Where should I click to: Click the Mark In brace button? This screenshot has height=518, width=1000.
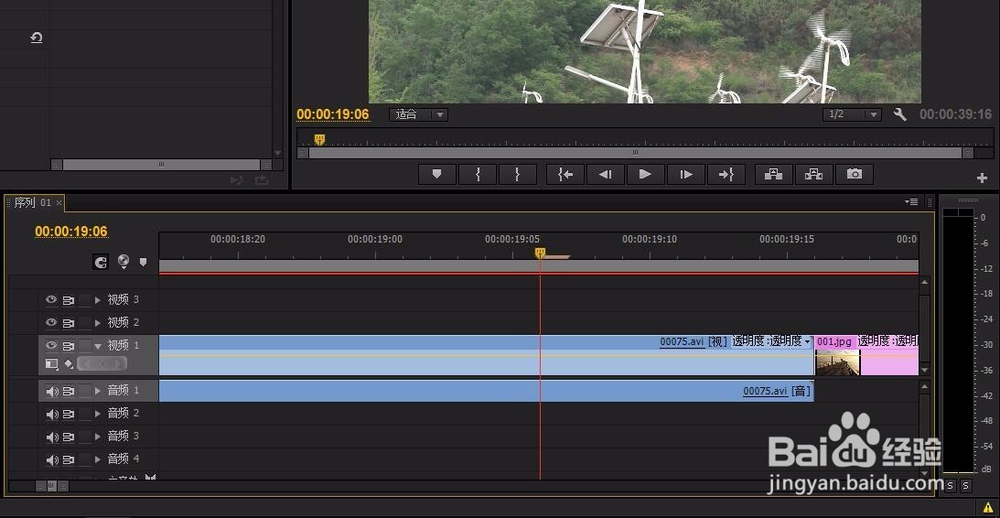(x=477, y=174)
